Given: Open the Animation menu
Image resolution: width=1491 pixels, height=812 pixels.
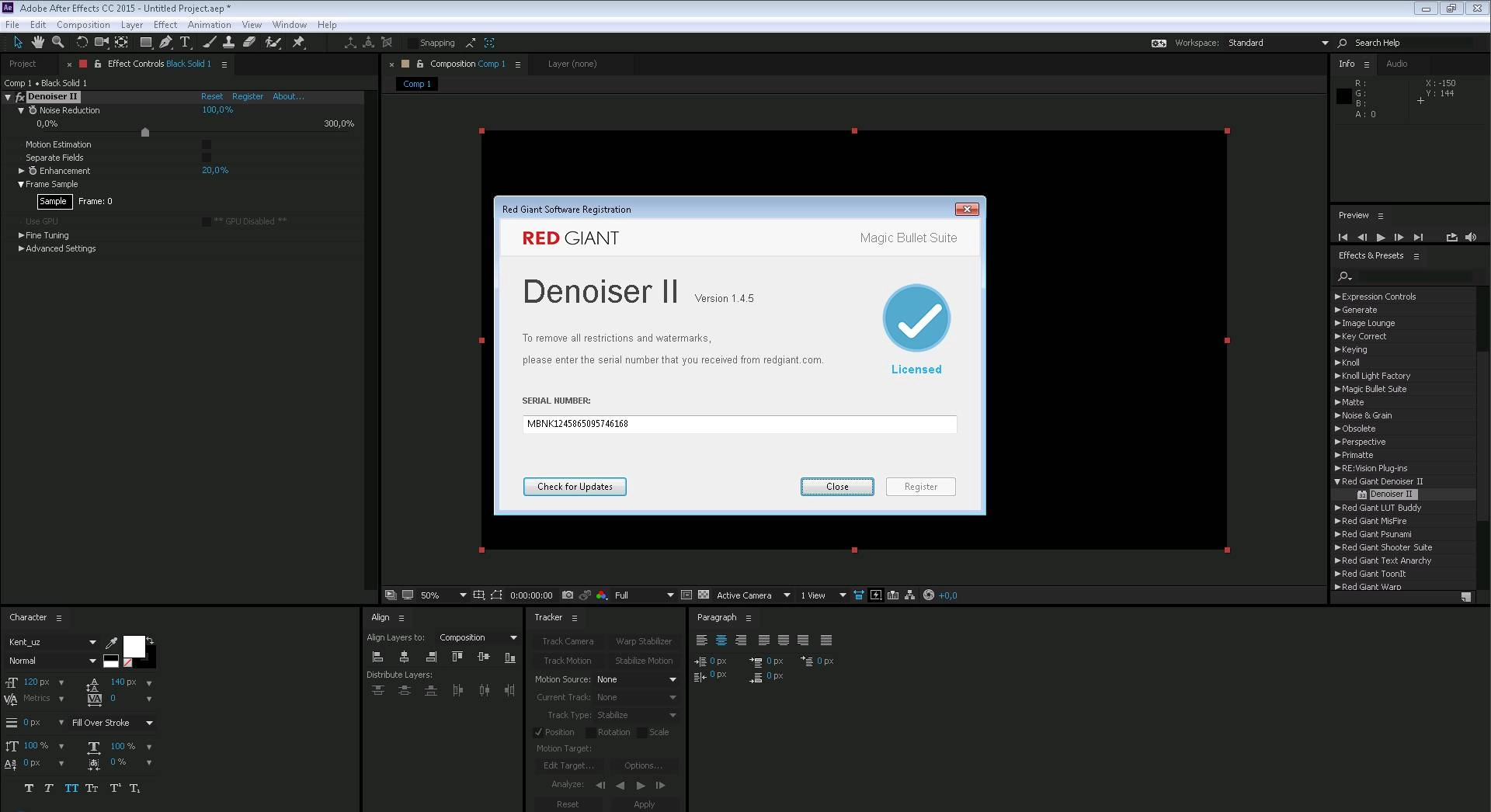Looking at the screenshot, I should (x=209, y=25).
